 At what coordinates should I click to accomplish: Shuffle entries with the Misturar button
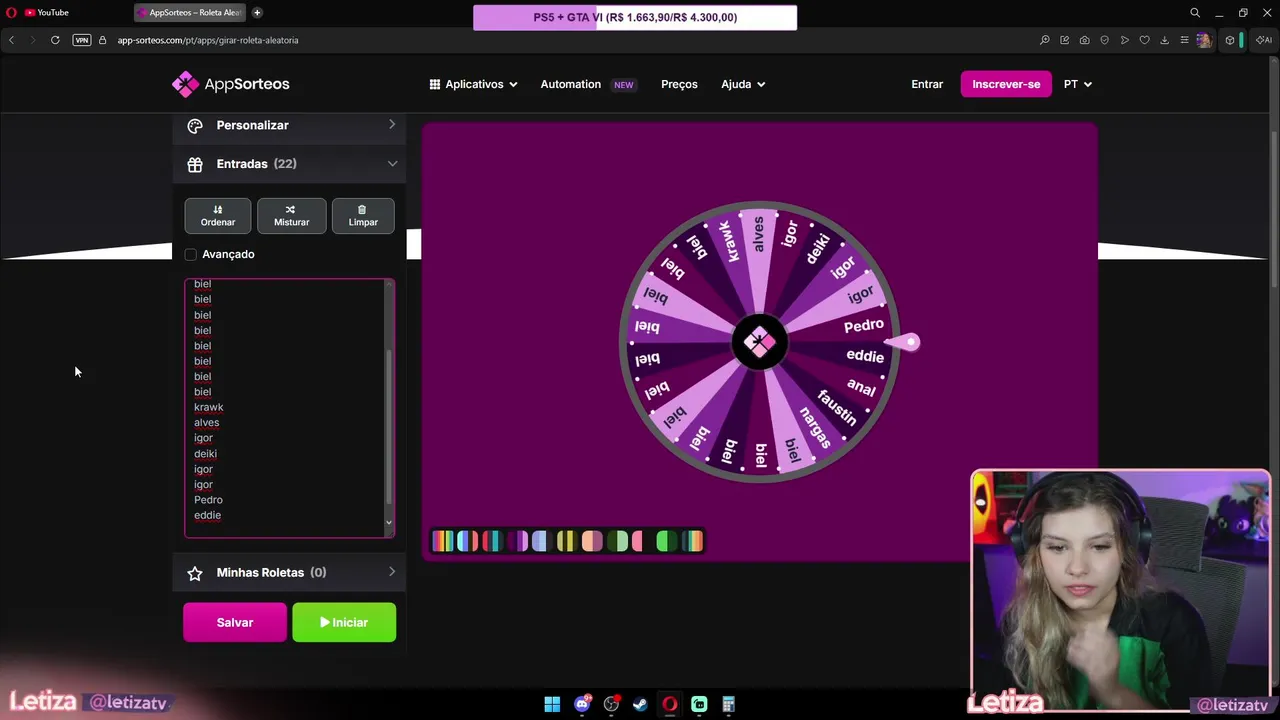pos(291,216)
